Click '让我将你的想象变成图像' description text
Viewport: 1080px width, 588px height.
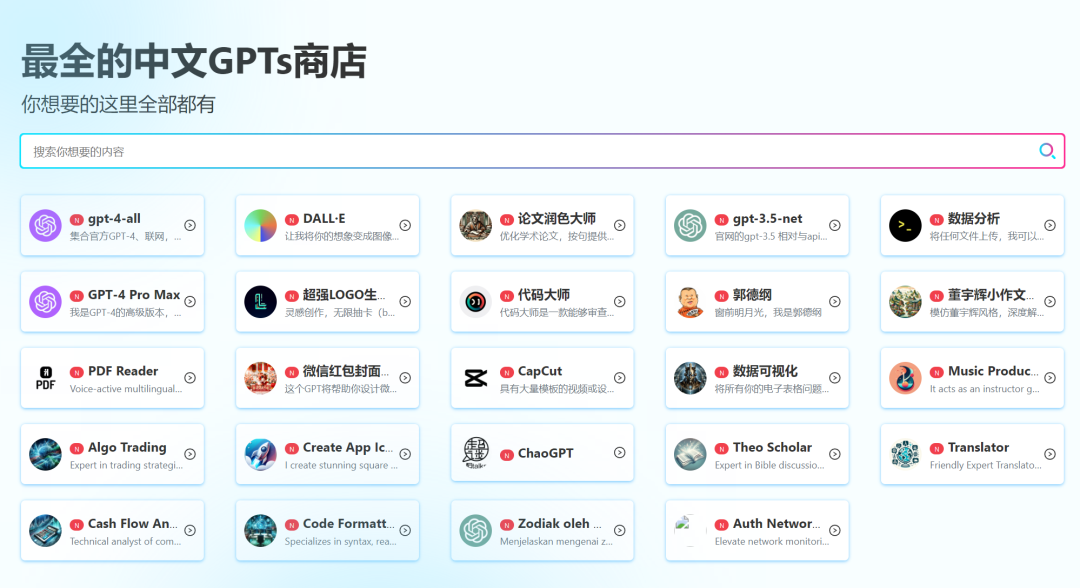coord(342,236)
